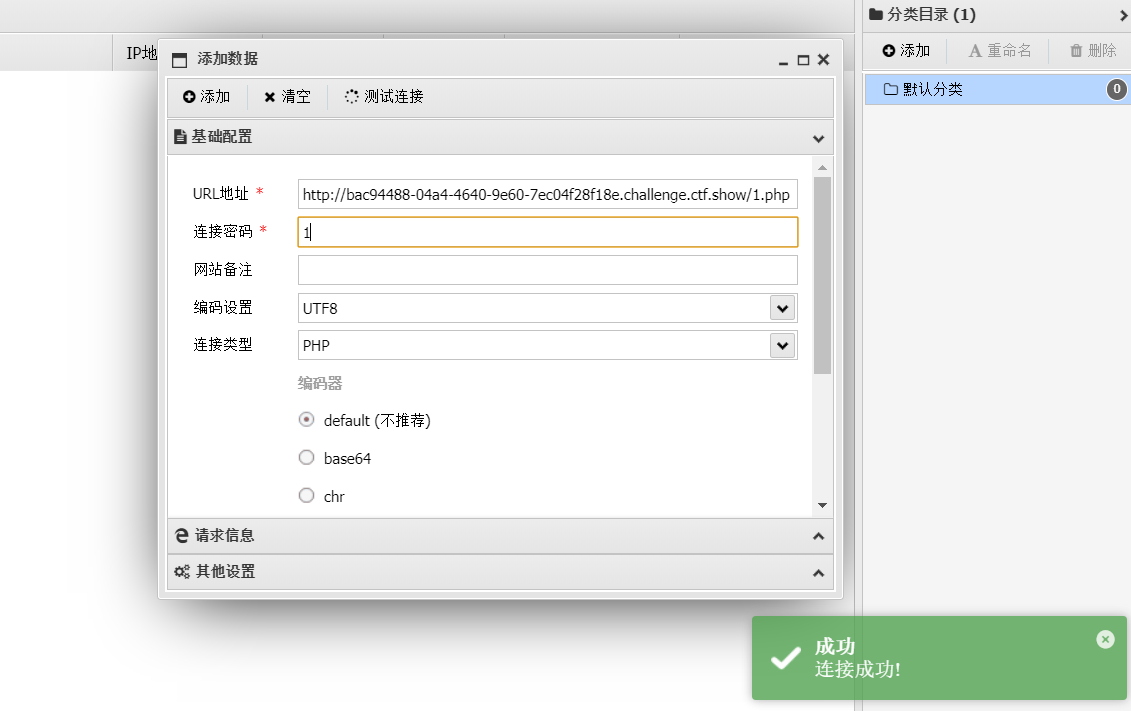
Task: Click the vertical scrollbar thumb in the dialog
Action: tap(822, 275)
